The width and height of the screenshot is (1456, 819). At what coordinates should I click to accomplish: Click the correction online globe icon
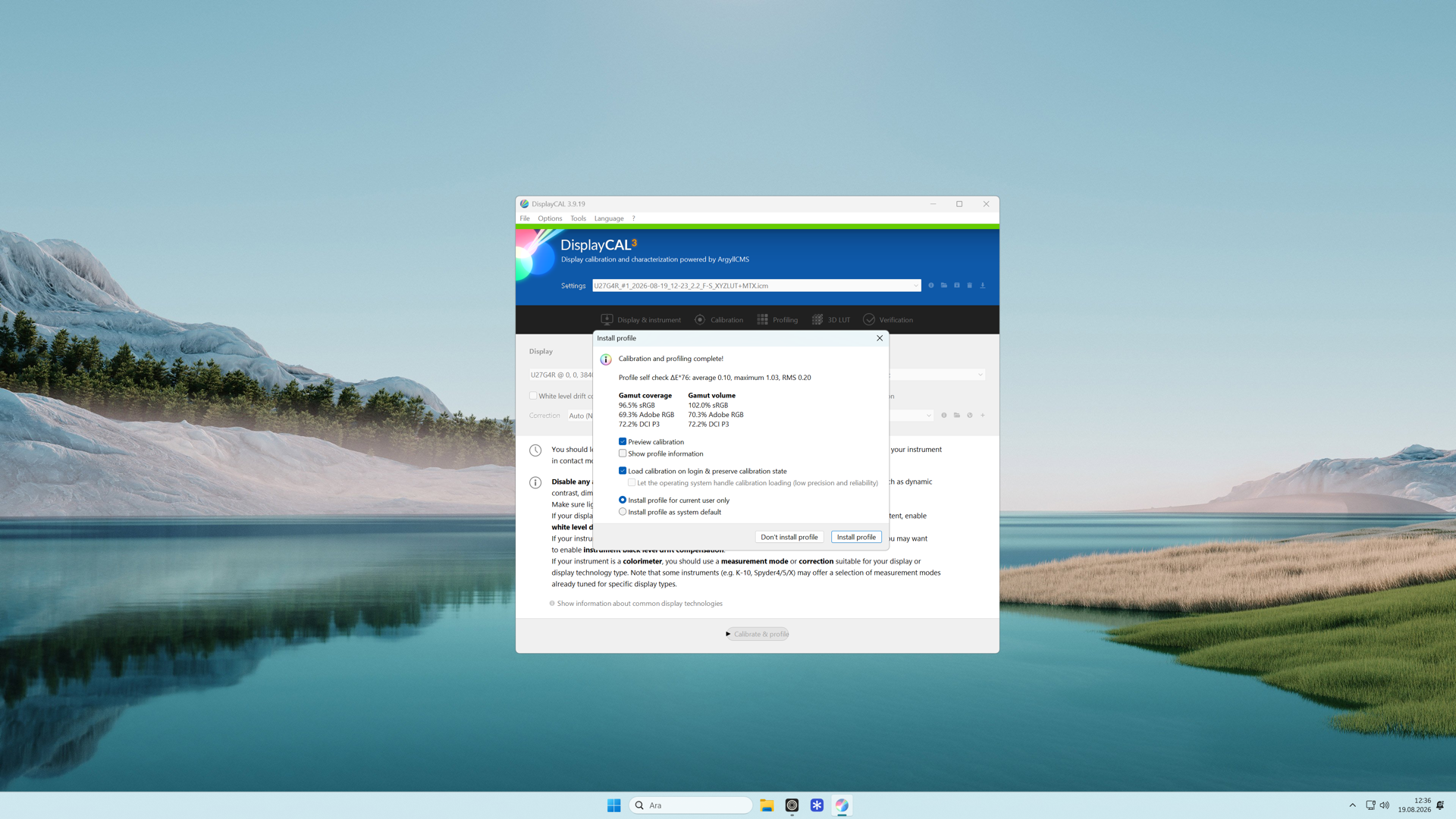click(970, 416)
